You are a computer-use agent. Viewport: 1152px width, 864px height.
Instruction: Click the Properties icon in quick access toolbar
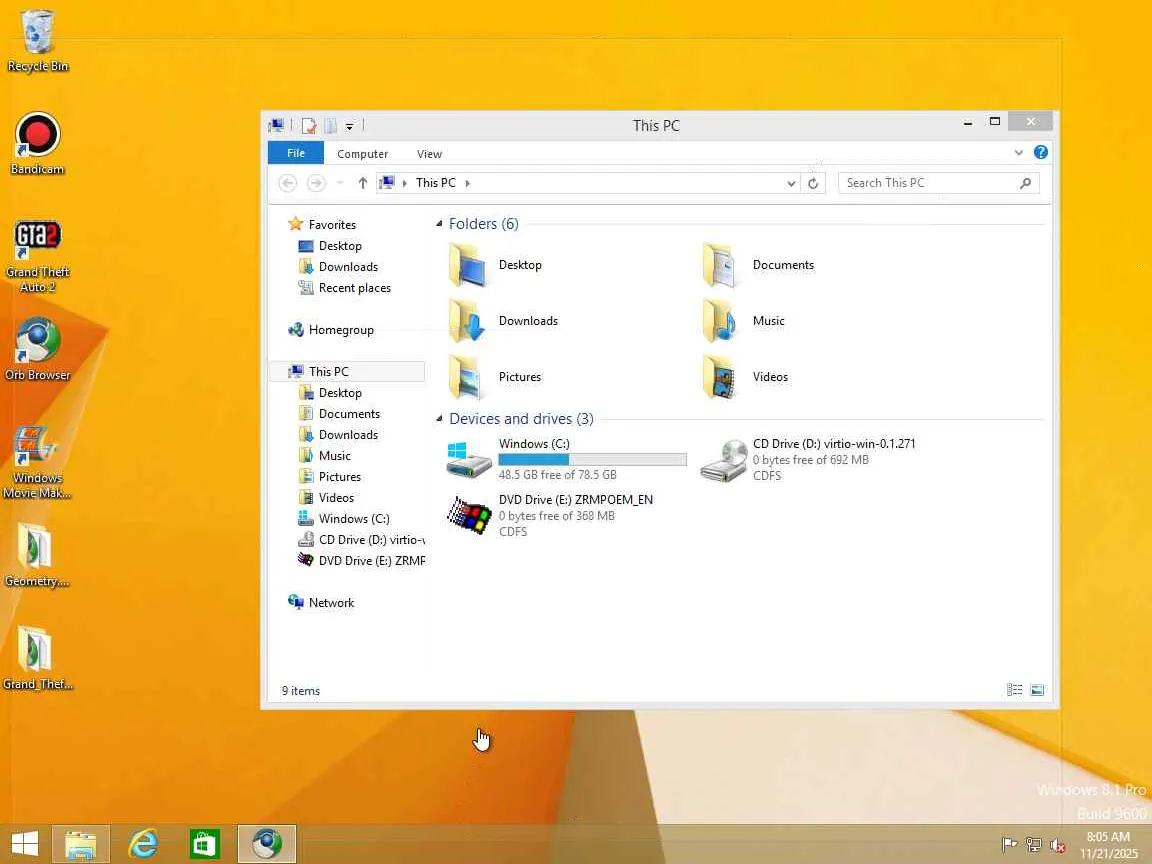[x=309, y=126]
